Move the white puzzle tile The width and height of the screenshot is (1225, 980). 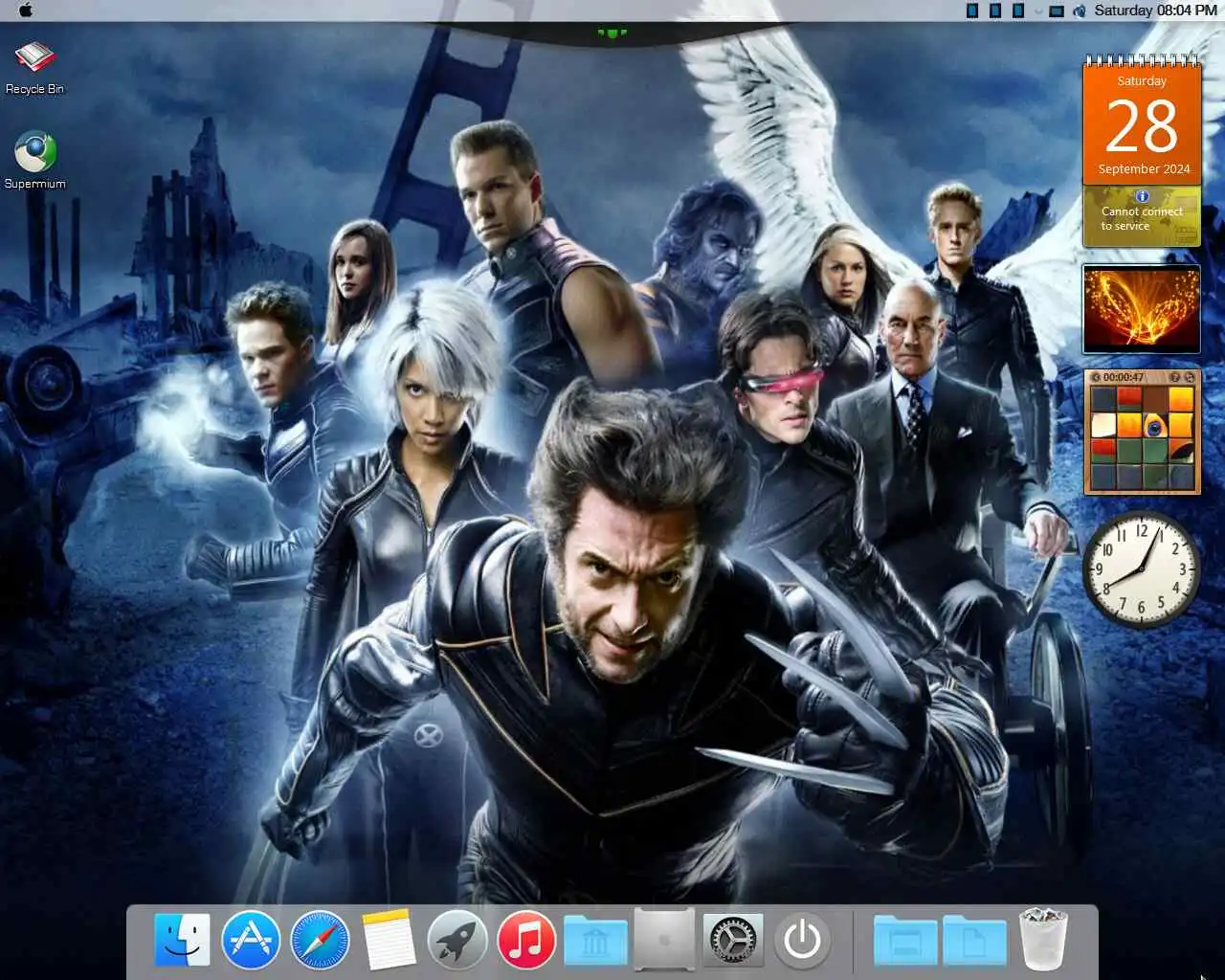(1103, 425)
